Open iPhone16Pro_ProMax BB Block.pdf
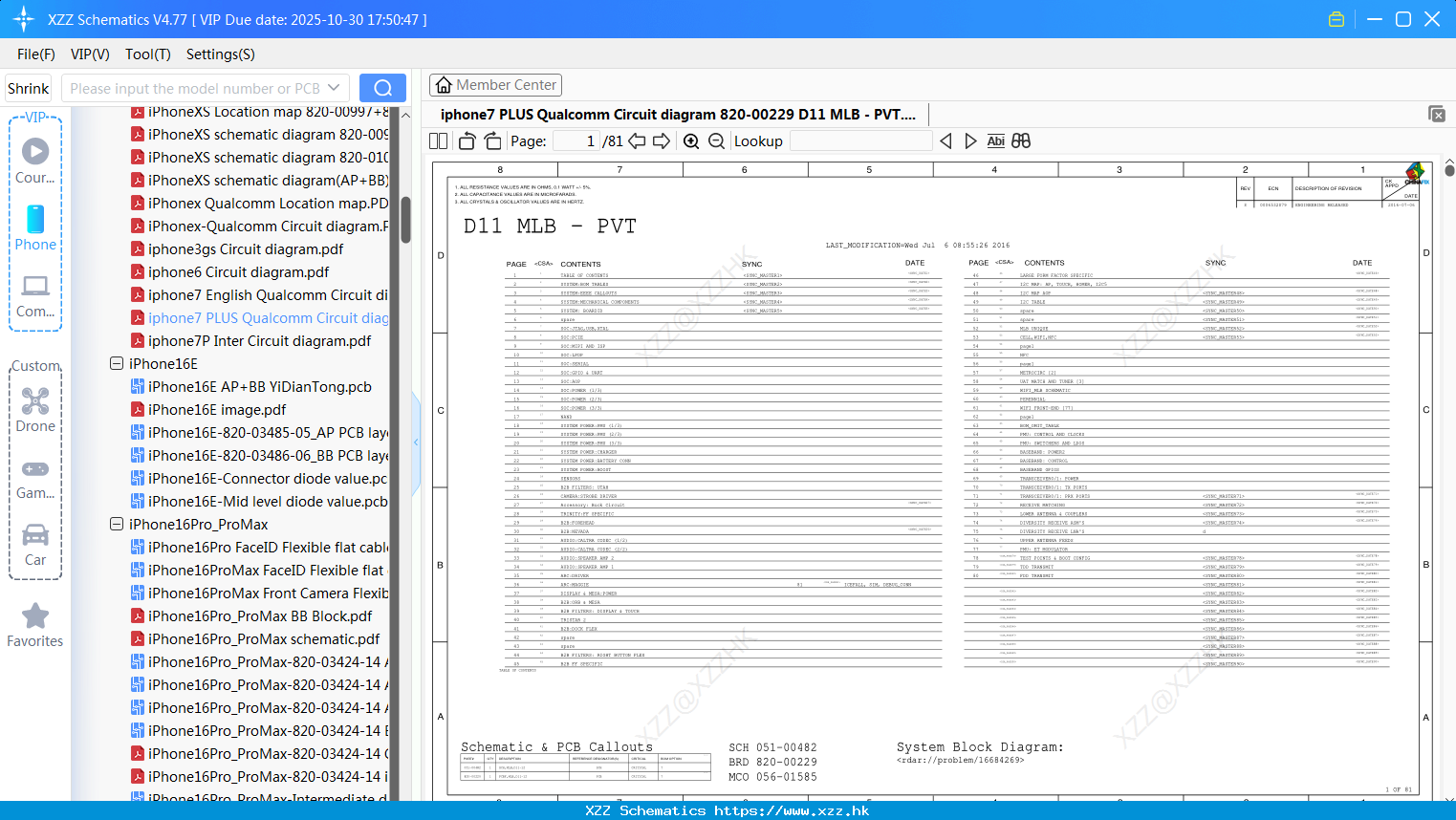 pos(251,616)
